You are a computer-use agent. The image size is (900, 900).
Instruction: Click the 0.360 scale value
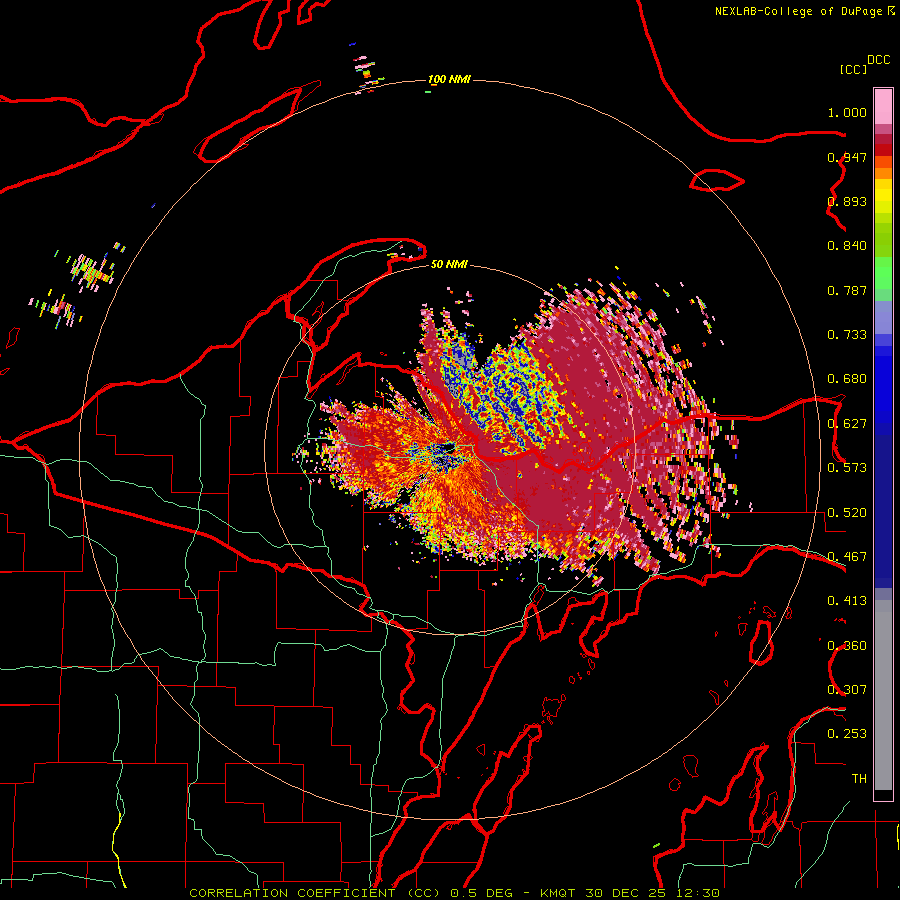tap(847, 646)
